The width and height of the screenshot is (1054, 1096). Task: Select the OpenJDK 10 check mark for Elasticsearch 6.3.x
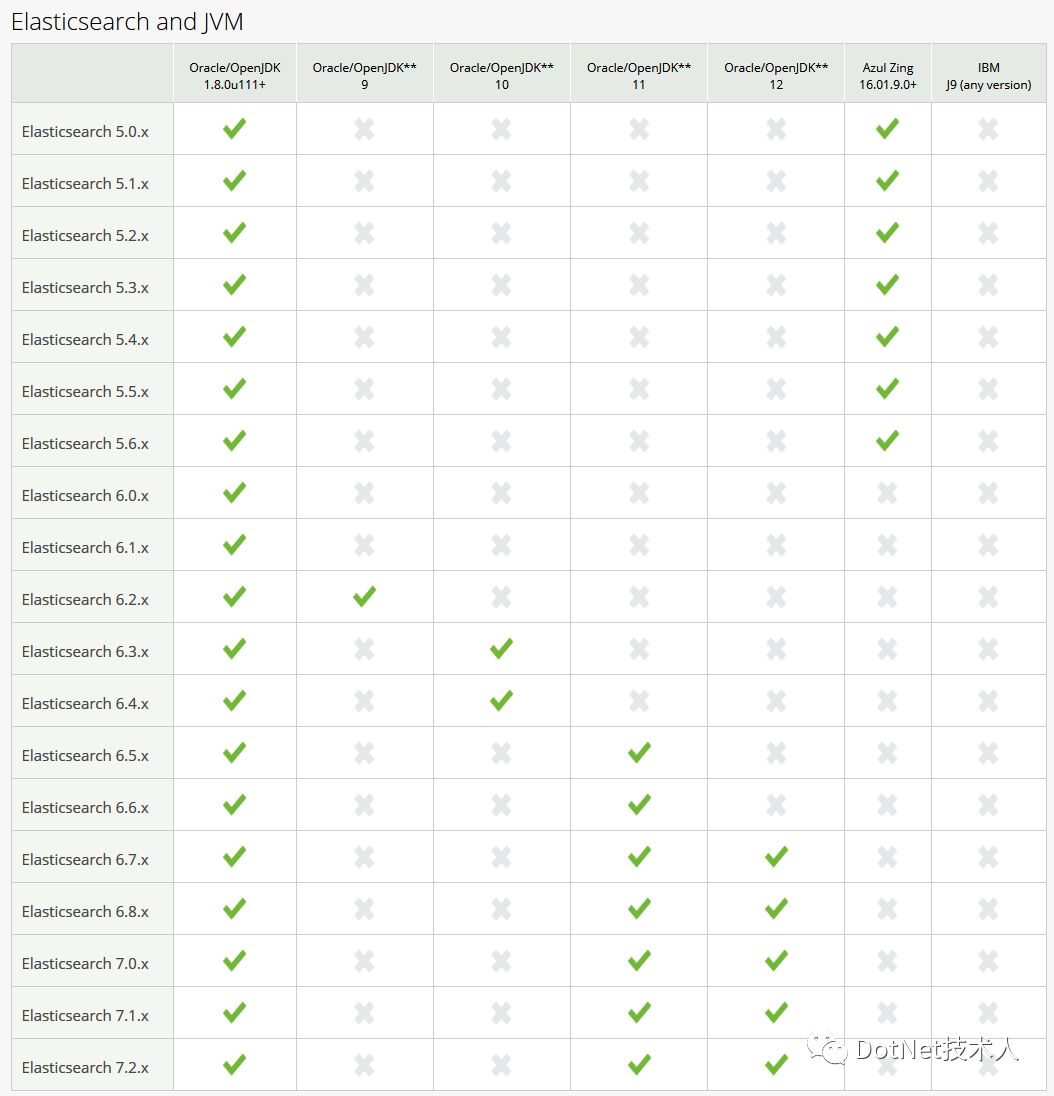click(501, 649)
